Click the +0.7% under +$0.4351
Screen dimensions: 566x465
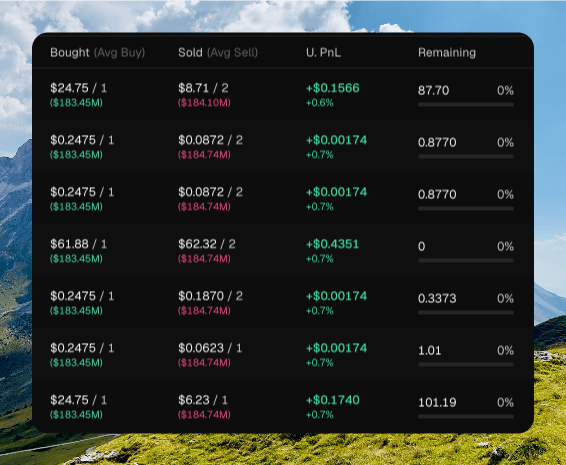(319, 259)
